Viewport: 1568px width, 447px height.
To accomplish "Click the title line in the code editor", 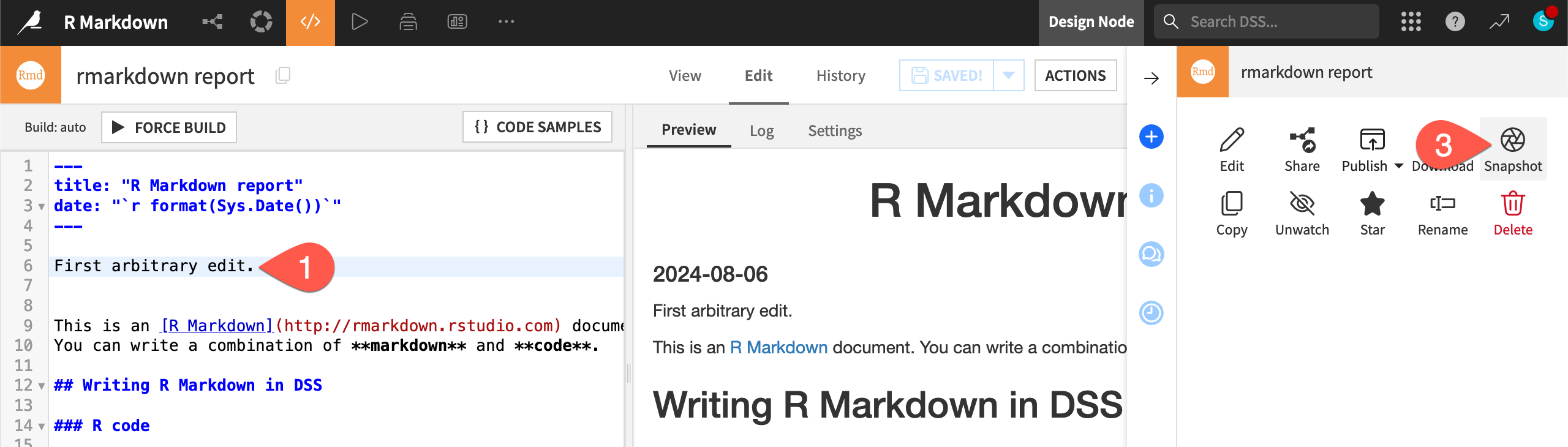I will click(178, 186).
